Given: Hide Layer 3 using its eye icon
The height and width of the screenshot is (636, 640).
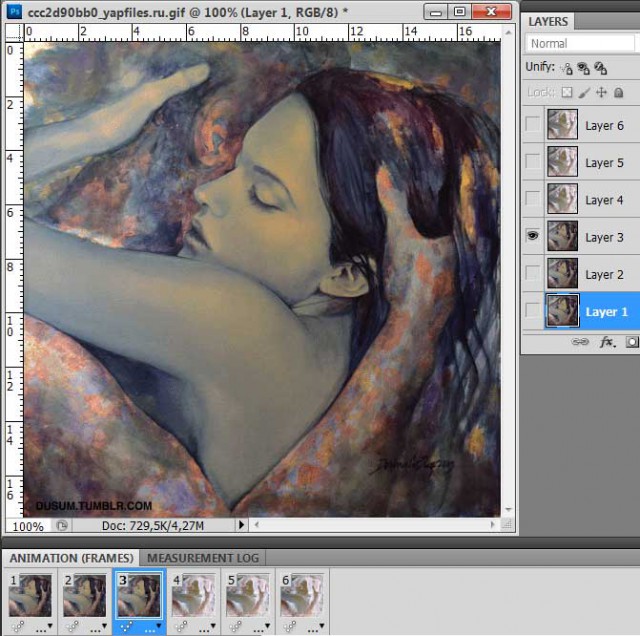Looking at the screenshot, I should click(x=533, y=237).
